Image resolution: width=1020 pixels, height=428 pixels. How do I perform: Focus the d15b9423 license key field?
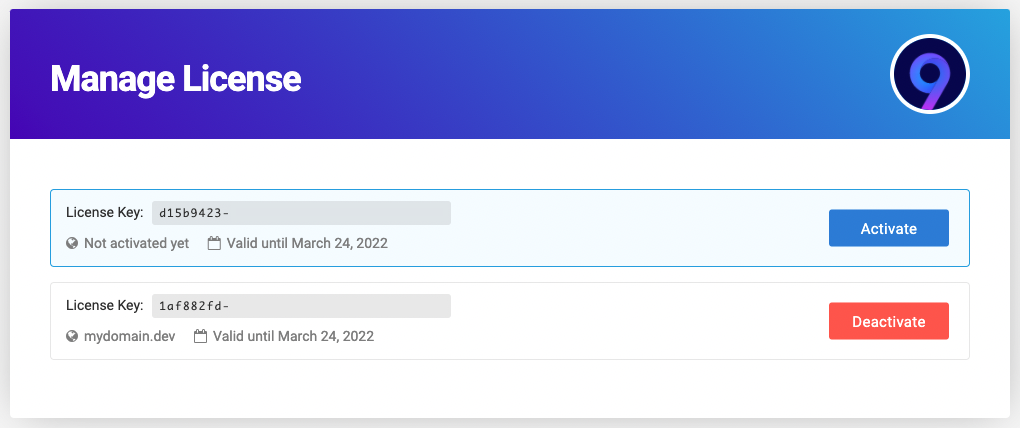pos(301,213)
